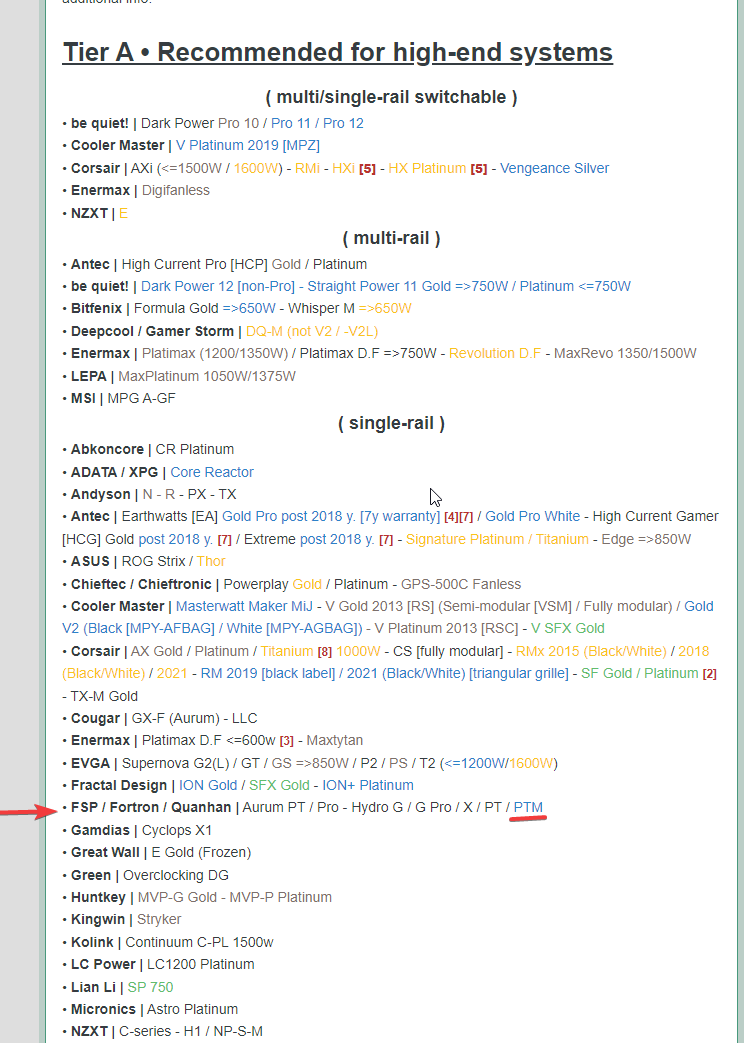Click 'Astro Platinum' Micronics text
744x1043 pixels.
click(192, 1010)
